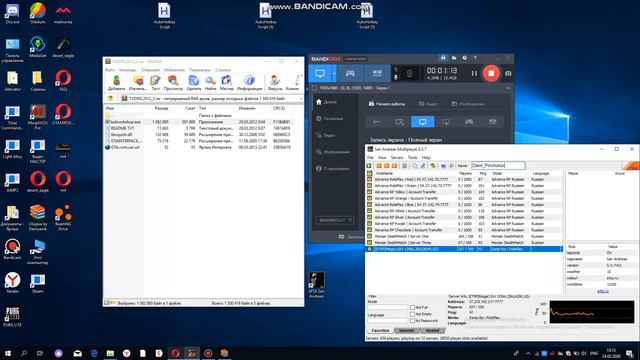
Task: Toggle the No Password filter checkbox
Action: (412, 320)
